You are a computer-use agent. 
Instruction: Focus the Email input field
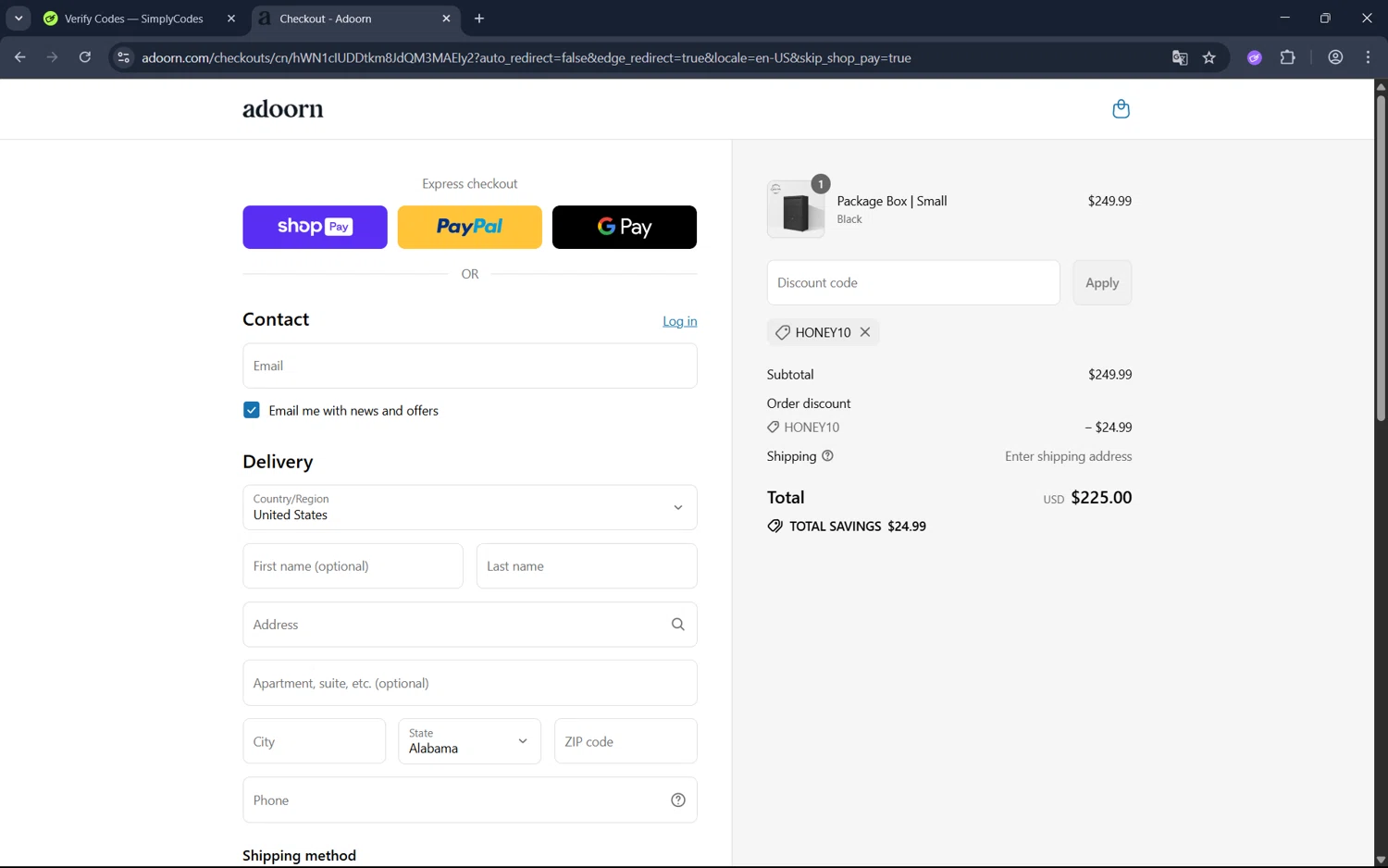(470, 366)
